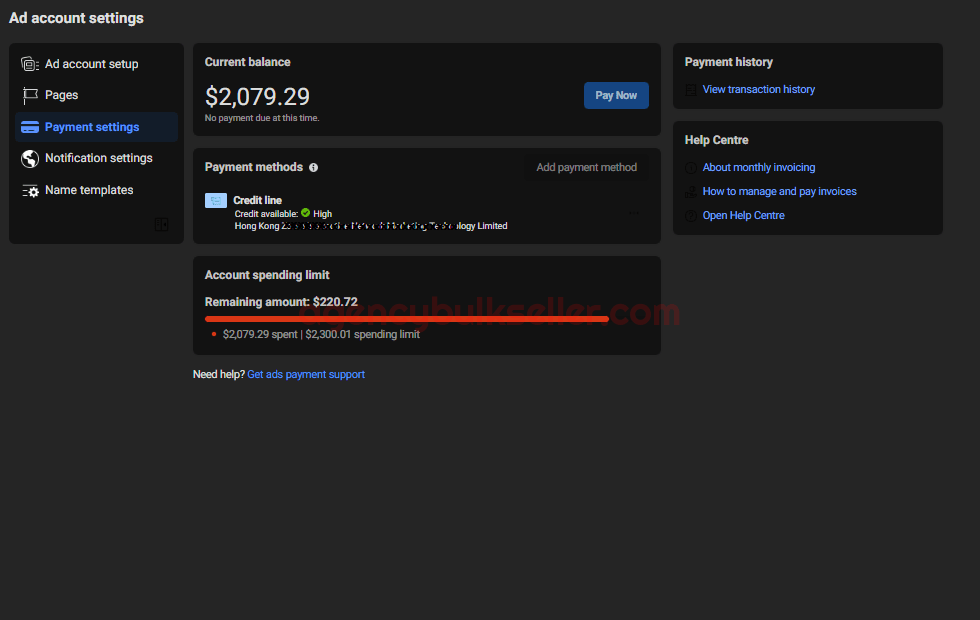The width and height of the screenshot is (980, 620).
Task: Click the Ad account setup icon
Action: click(x=30, y=64)
